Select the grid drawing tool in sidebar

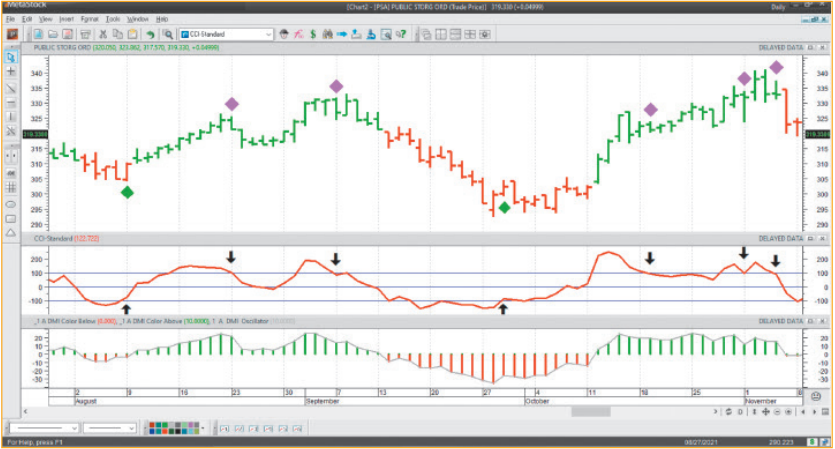click(11, 187)
